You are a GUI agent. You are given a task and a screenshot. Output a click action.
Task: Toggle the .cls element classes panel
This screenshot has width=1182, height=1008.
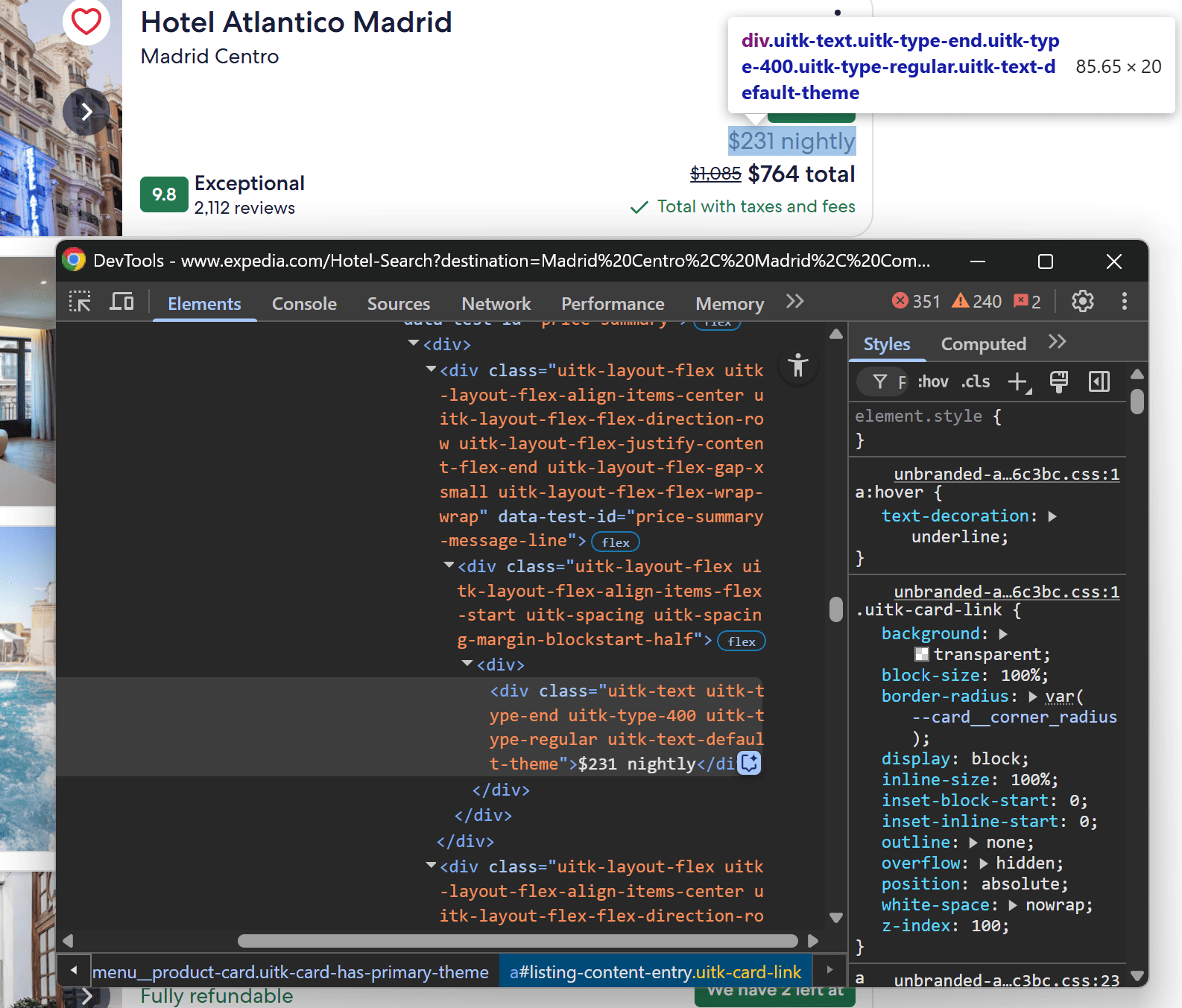coord(976,382)
